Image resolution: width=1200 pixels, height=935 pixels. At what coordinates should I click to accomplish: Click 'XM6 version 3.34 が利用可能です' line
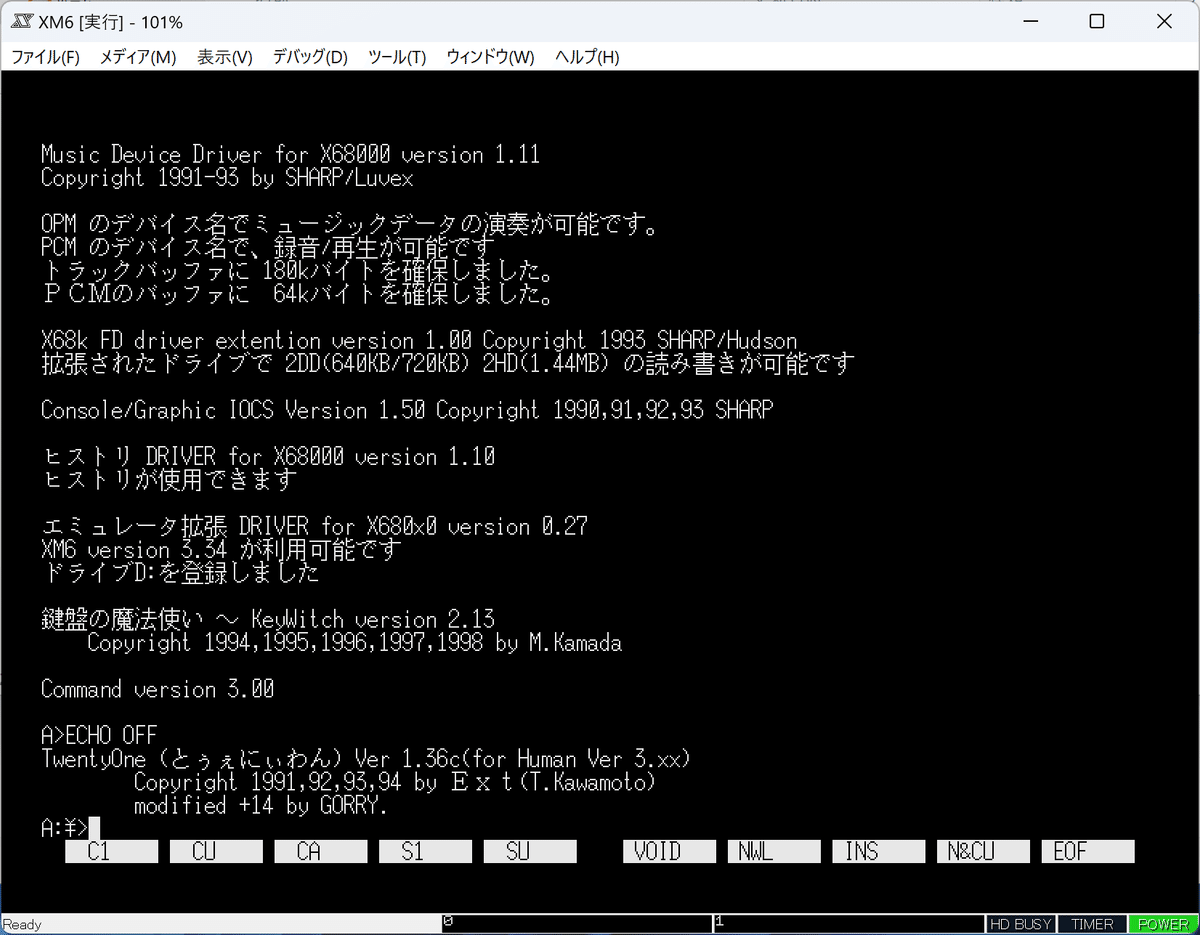point(221,550)
